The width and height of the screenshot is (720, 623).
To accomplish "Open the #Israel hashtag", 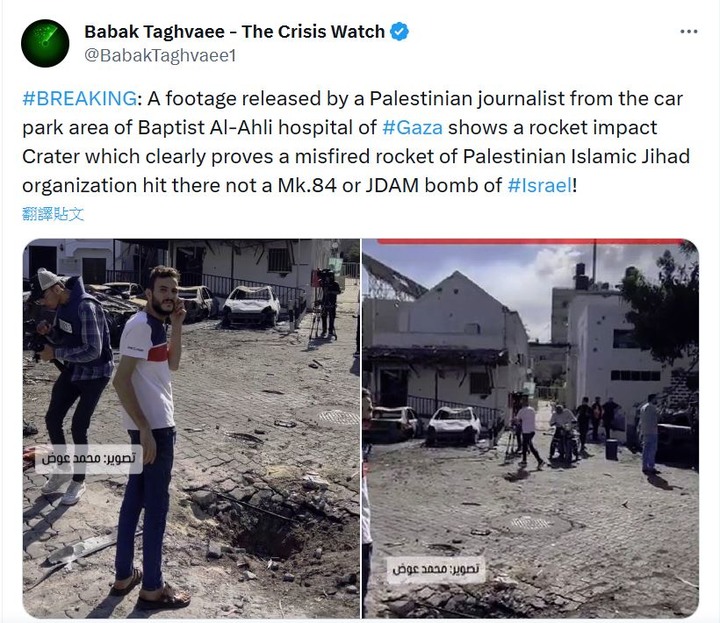I will pos(540,185).
